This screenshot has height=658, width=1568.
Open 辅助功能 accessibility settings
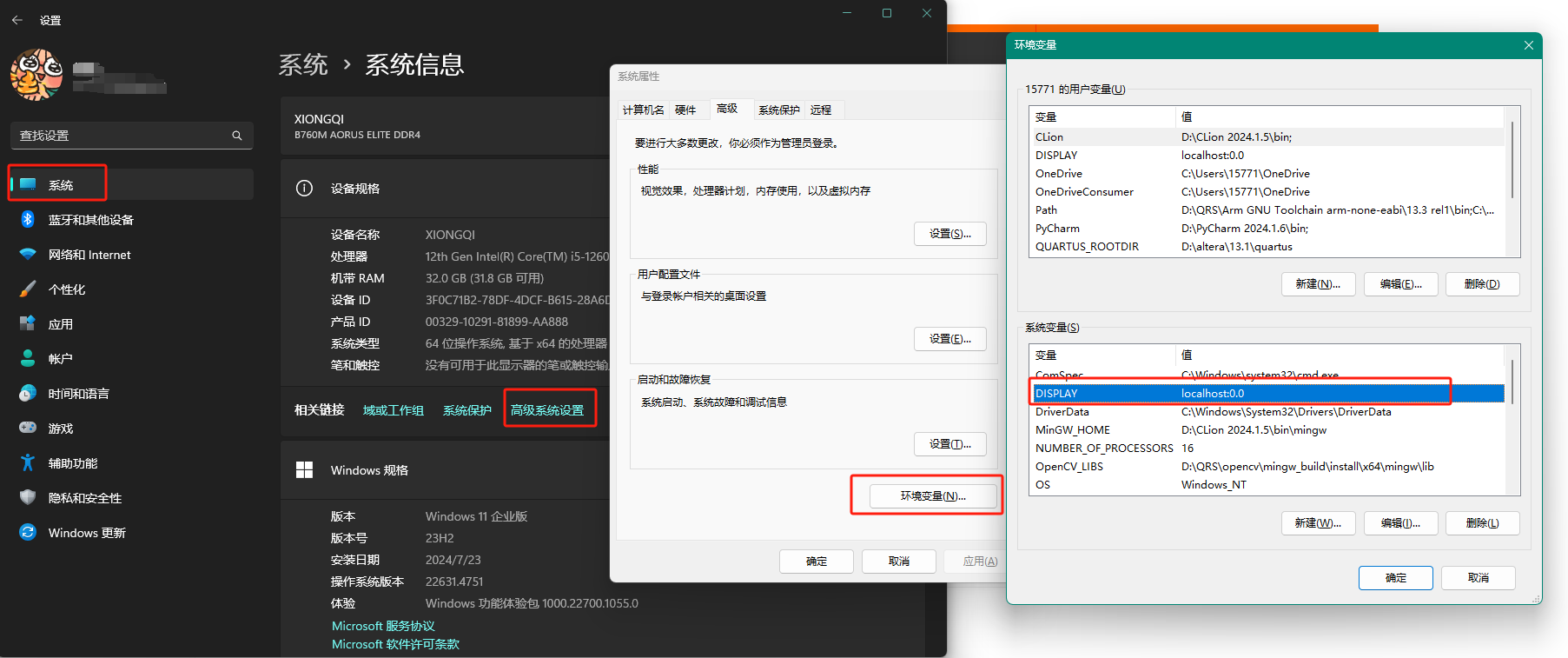tap(72, 463)
